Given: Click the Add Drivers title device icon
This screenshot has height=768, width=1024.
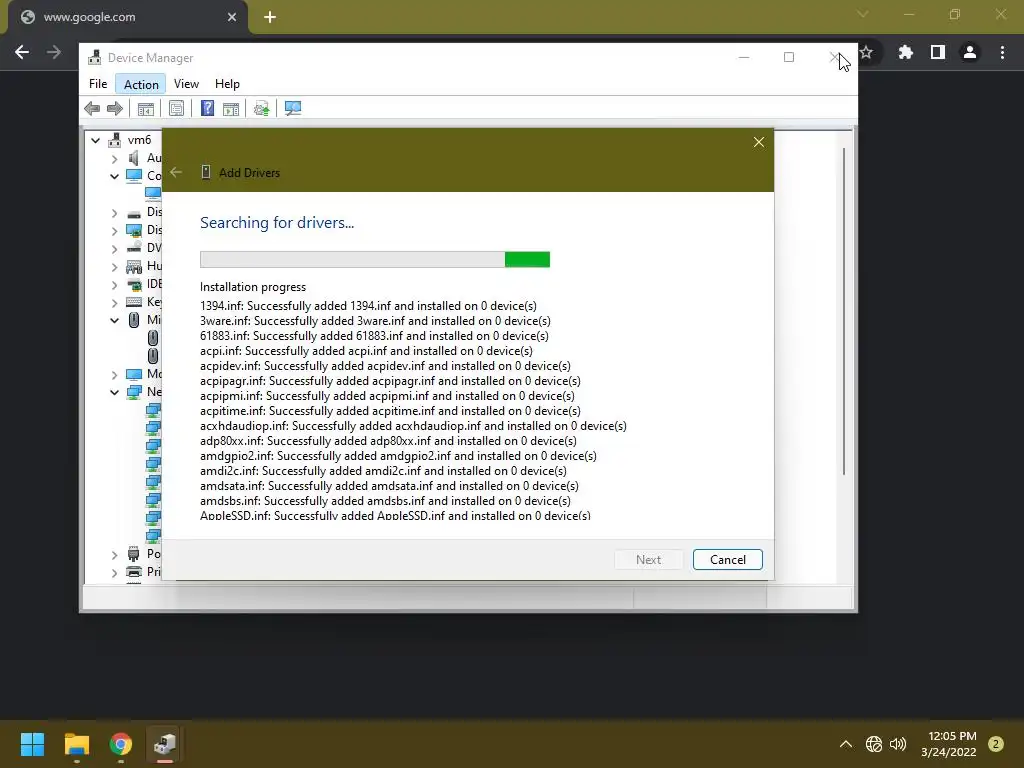Looking at the screenshot, I should 206,172.
